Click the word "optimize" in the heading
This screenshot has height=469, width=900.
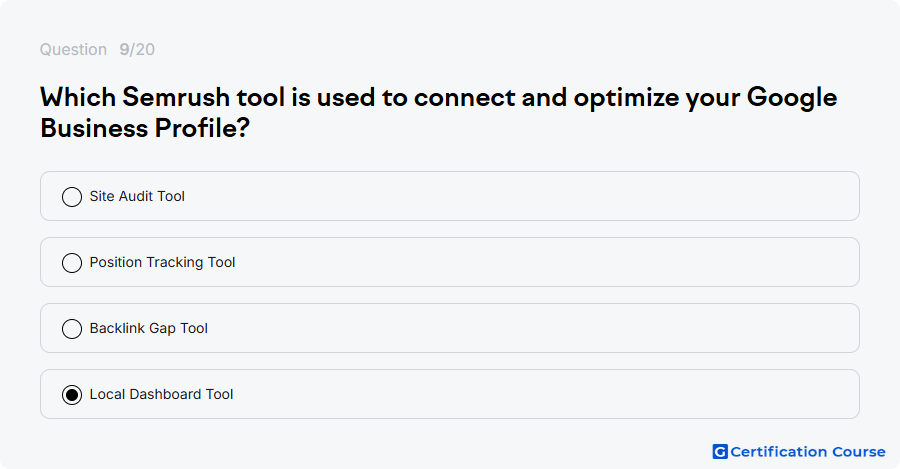click(x=626, y=98)
